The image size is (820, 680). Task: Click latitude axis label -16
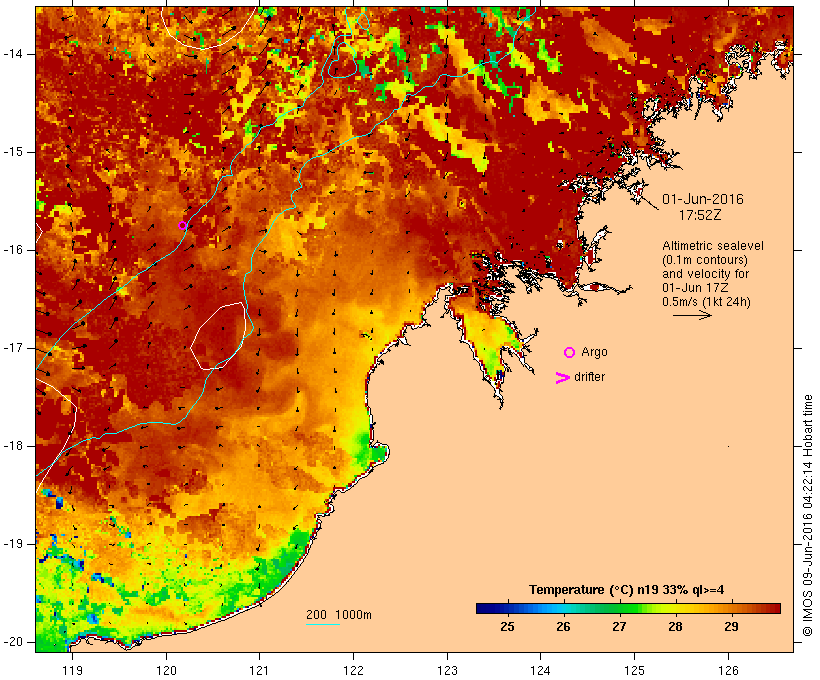click(13, 250)
